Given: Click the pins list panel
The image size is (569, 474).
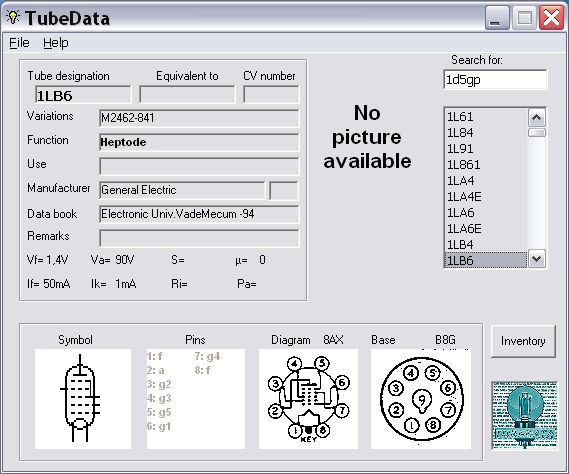Looking at the screenshot, I should (x=196, y=399).
